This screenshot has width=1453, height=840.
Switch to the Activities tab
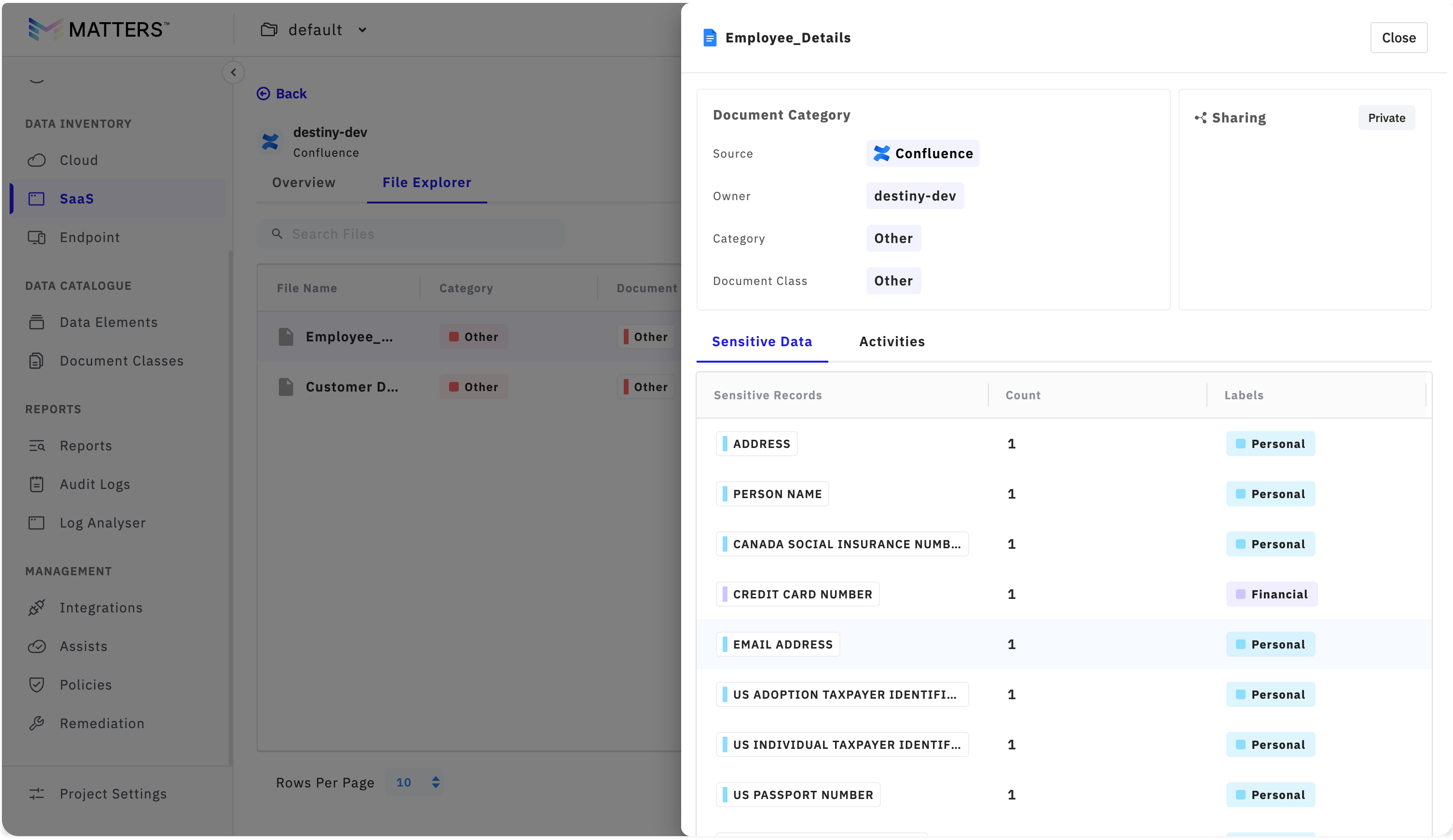892,341
